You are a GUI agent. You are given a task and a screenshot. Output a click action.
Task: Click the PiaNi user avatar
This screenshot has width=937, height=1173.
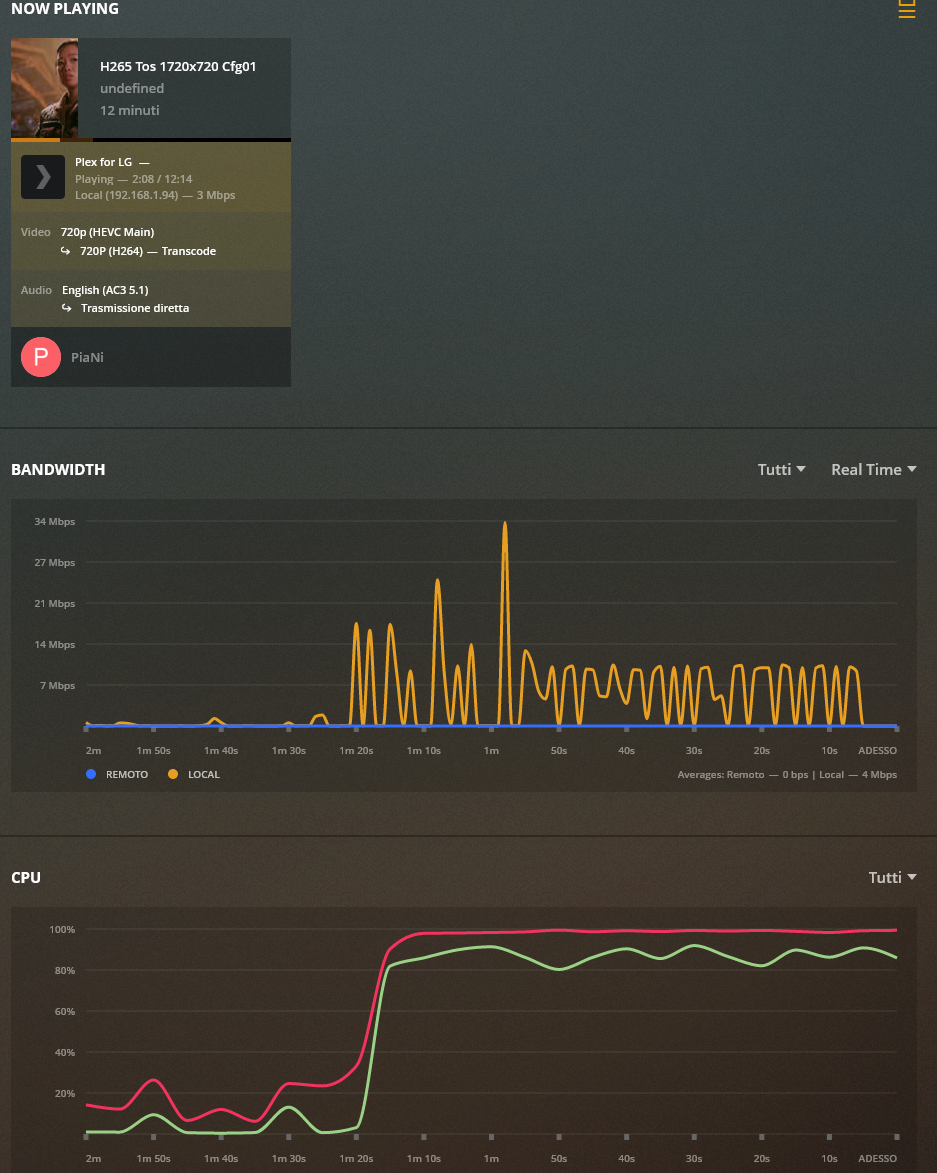point(41,357)
